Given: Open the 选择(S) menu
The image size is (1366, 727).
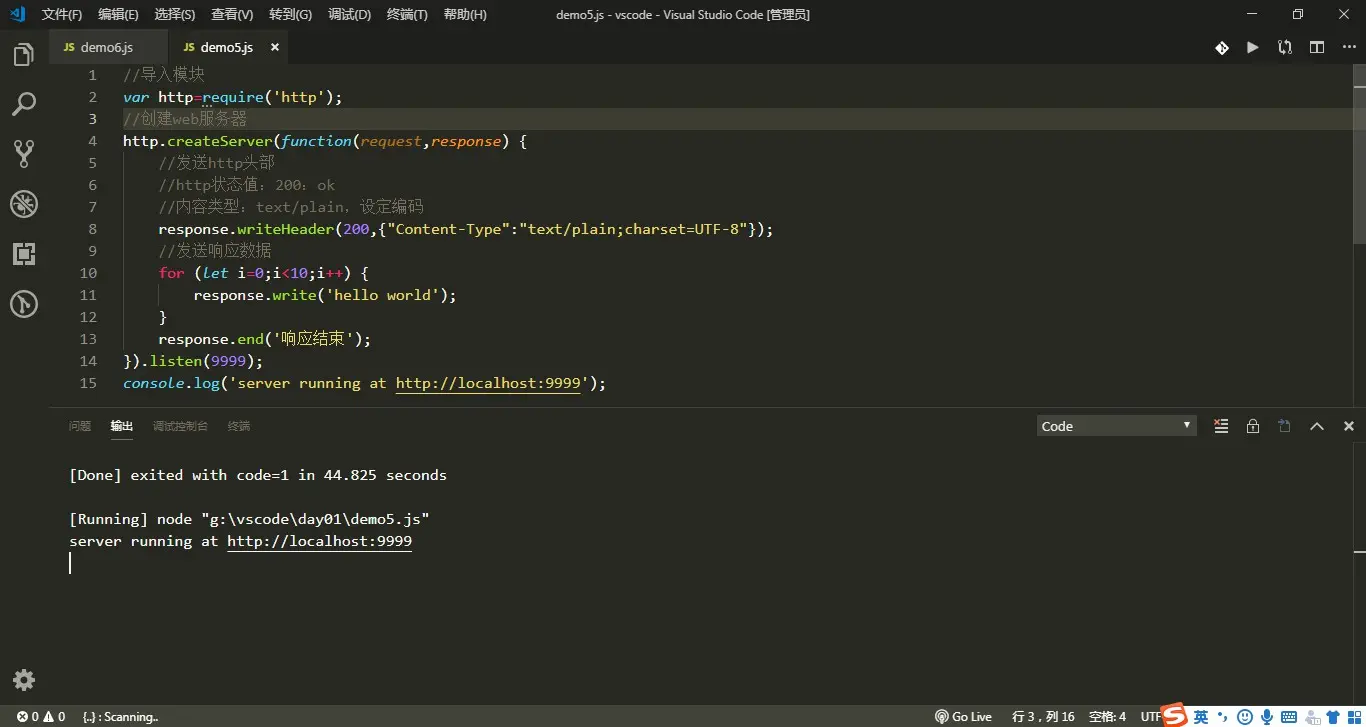Looking at the screenshot, I should [x=175, y=15].
